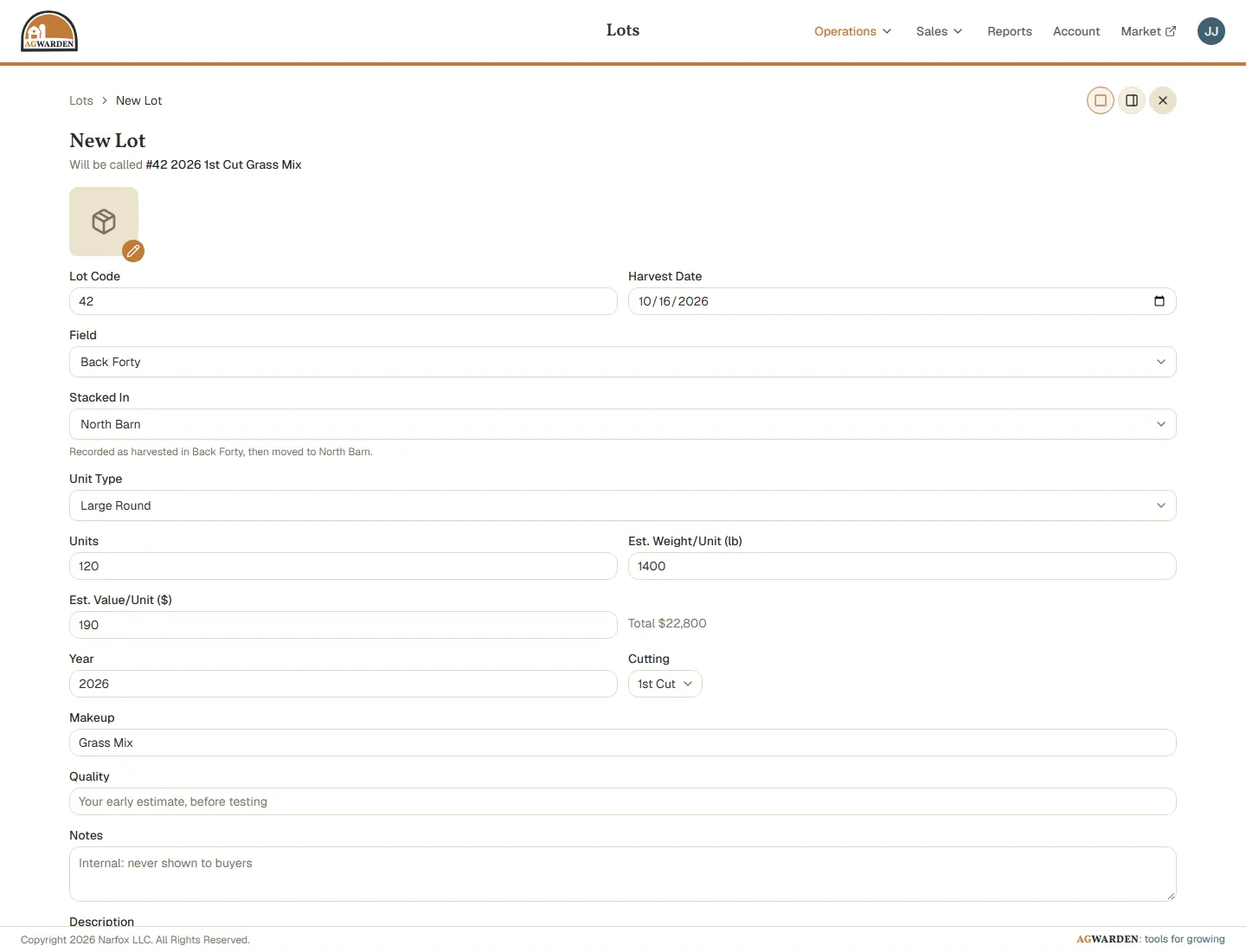Navigate back to Lots breadcrumb
1246x952 pixels.
click(x=81, y=100)
